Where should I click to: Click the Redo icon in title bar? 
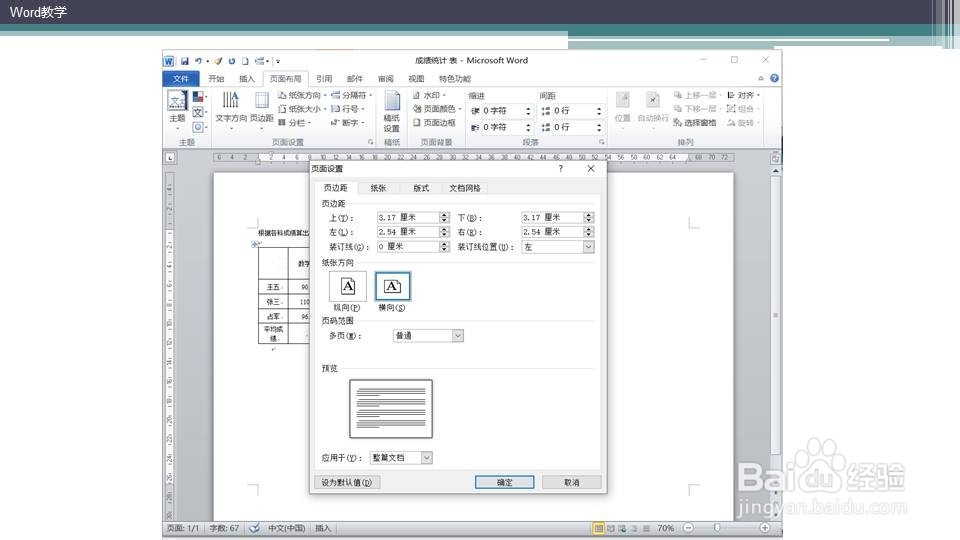pyautogui.click(x=232, y=61)
